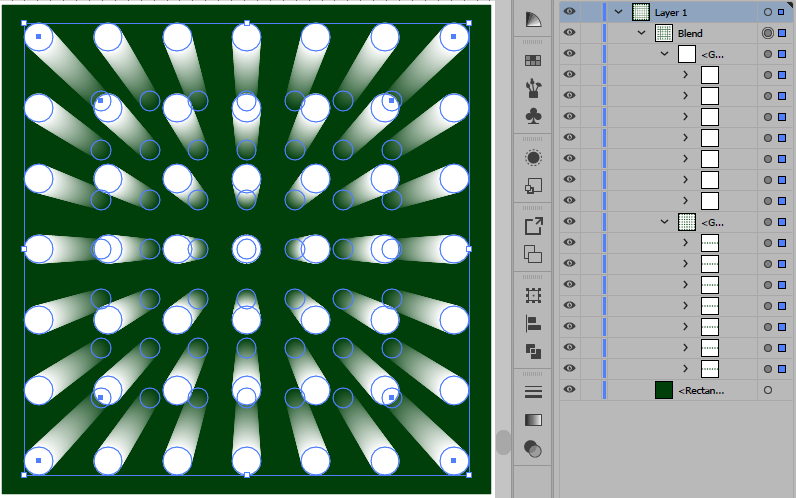This screenshot has height=498, width=796.
Task: Click target circle of Blend row
Action: (768, 33)
